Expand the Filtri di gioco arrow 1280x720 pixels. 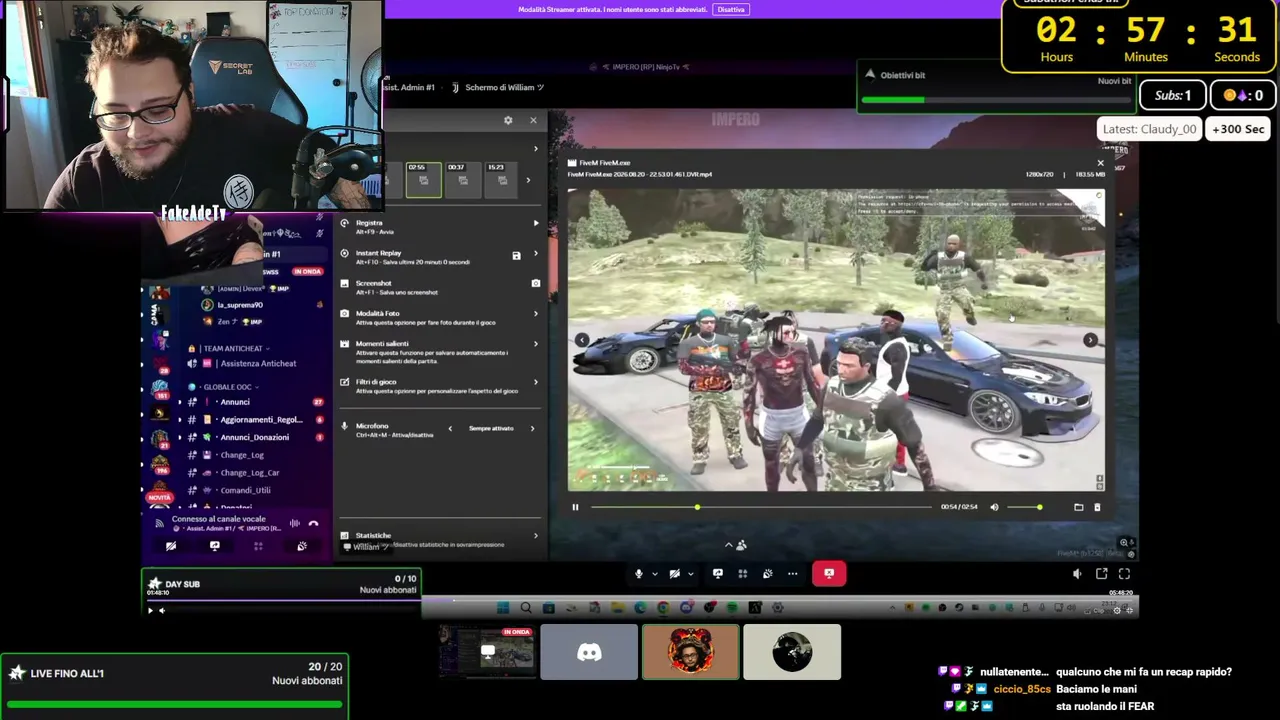[x=536, y=382]
